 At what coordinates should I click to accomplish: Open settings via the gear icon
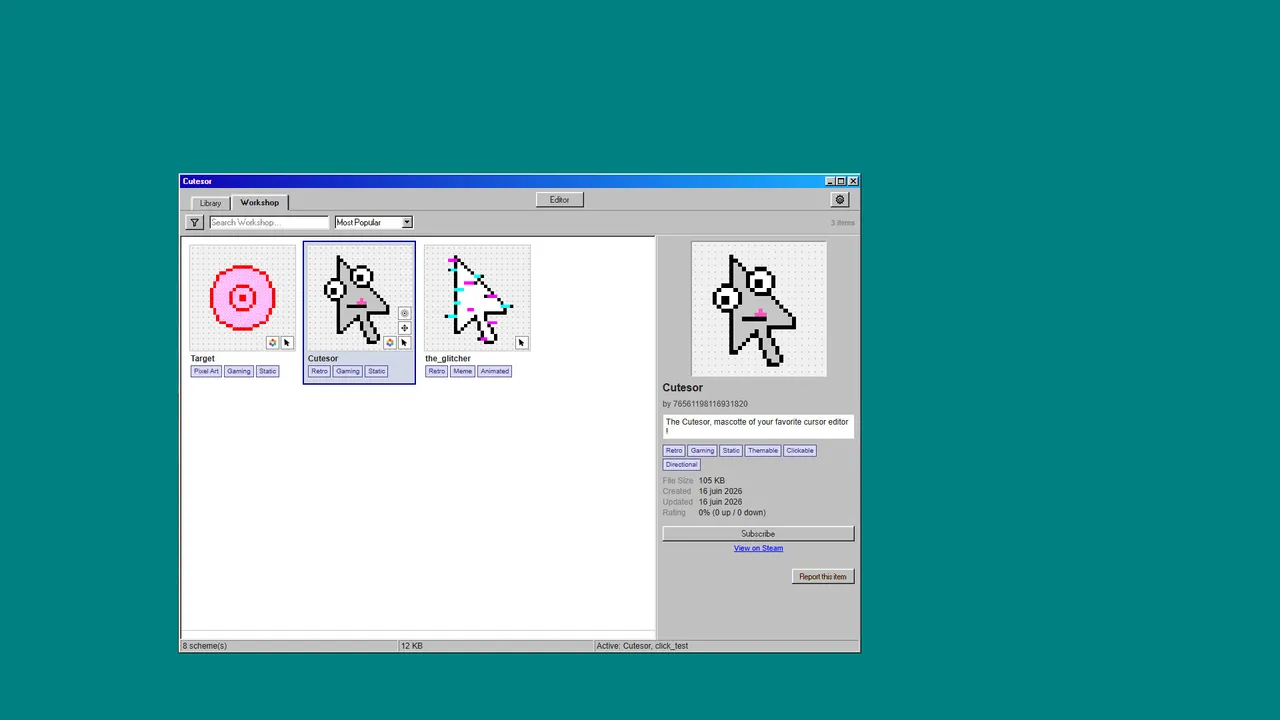(840, 200)
